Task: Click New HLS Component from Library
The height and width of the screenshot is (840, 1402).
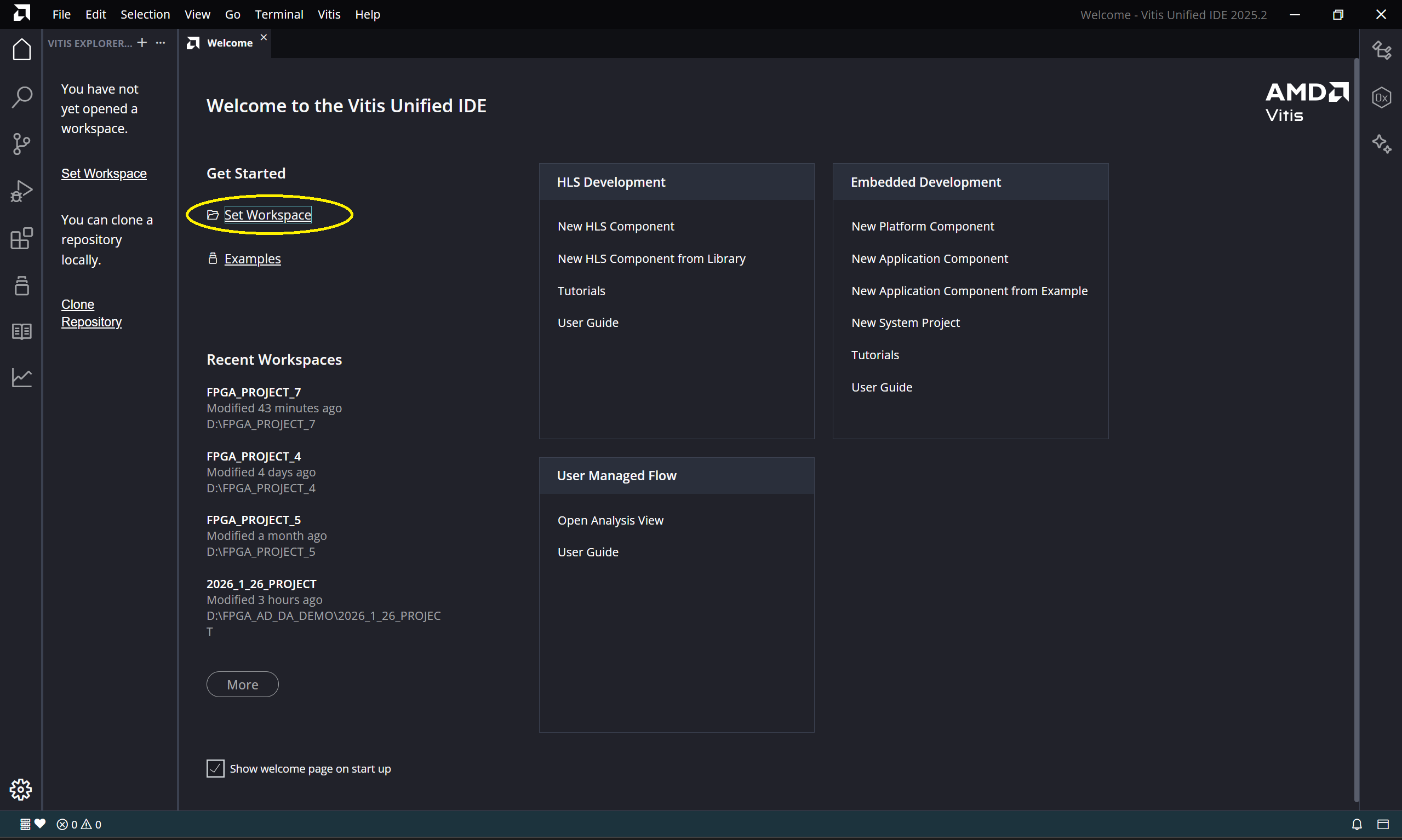Action: click(x=652, y=258)
